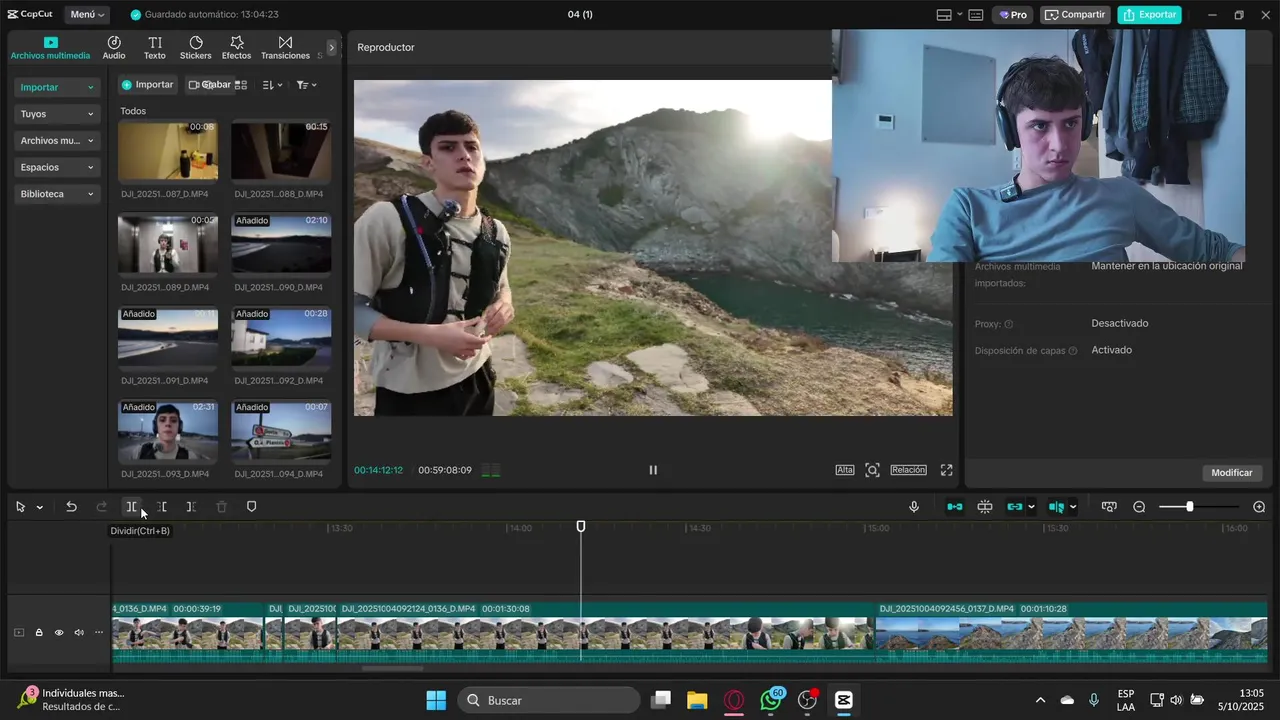Image resolution: width=1280 pixels, height=720 pixels.
Task: Mute the video track audio
Action: click(x=79, y=632)
